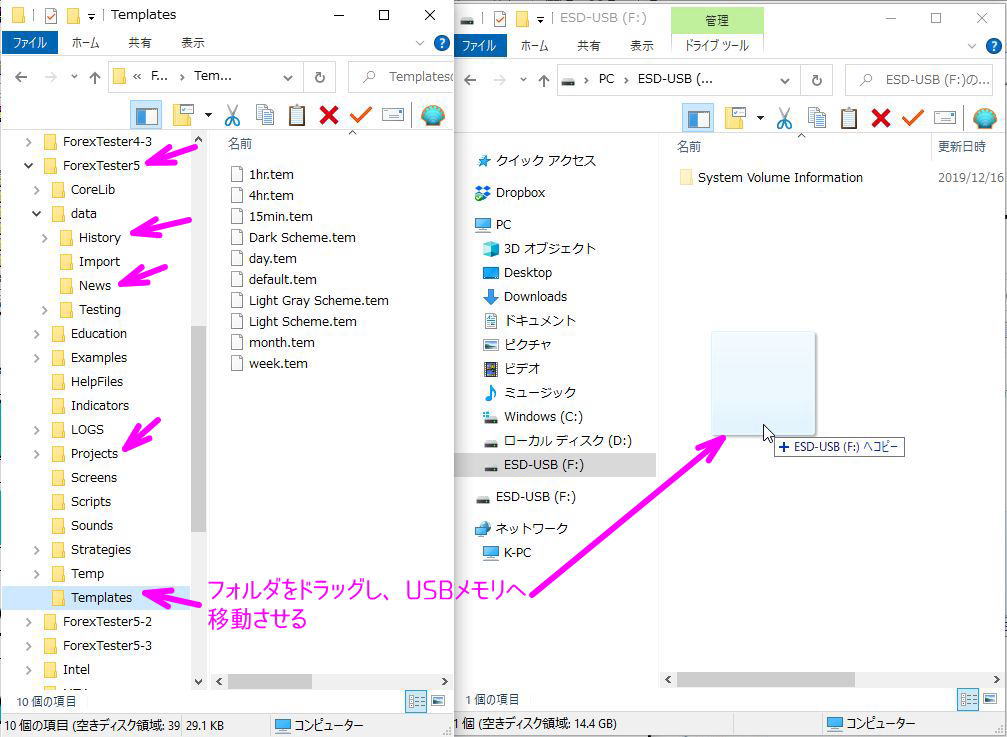Click the Cut scissors icon on left toolbar
Screen dimensions: 1007x737
pos(232,115)
